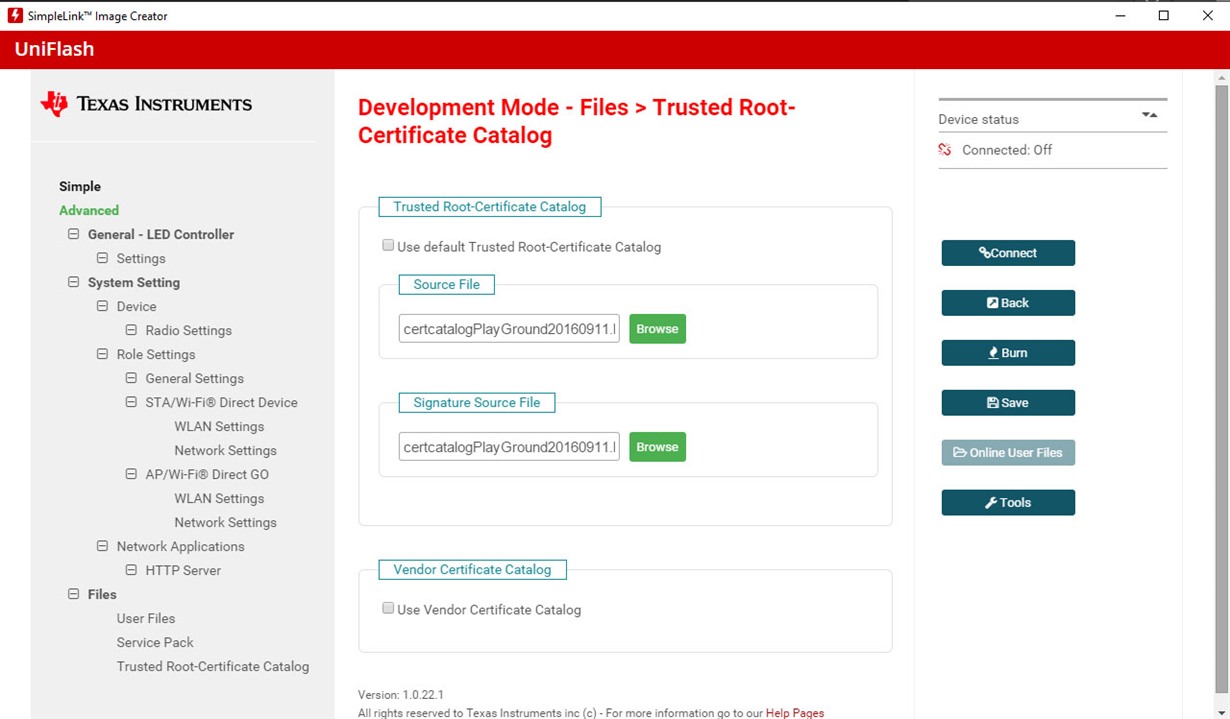Collapse the Role Settings tree node
Viewport: 1230px width, 719px height.
[102, 354]
